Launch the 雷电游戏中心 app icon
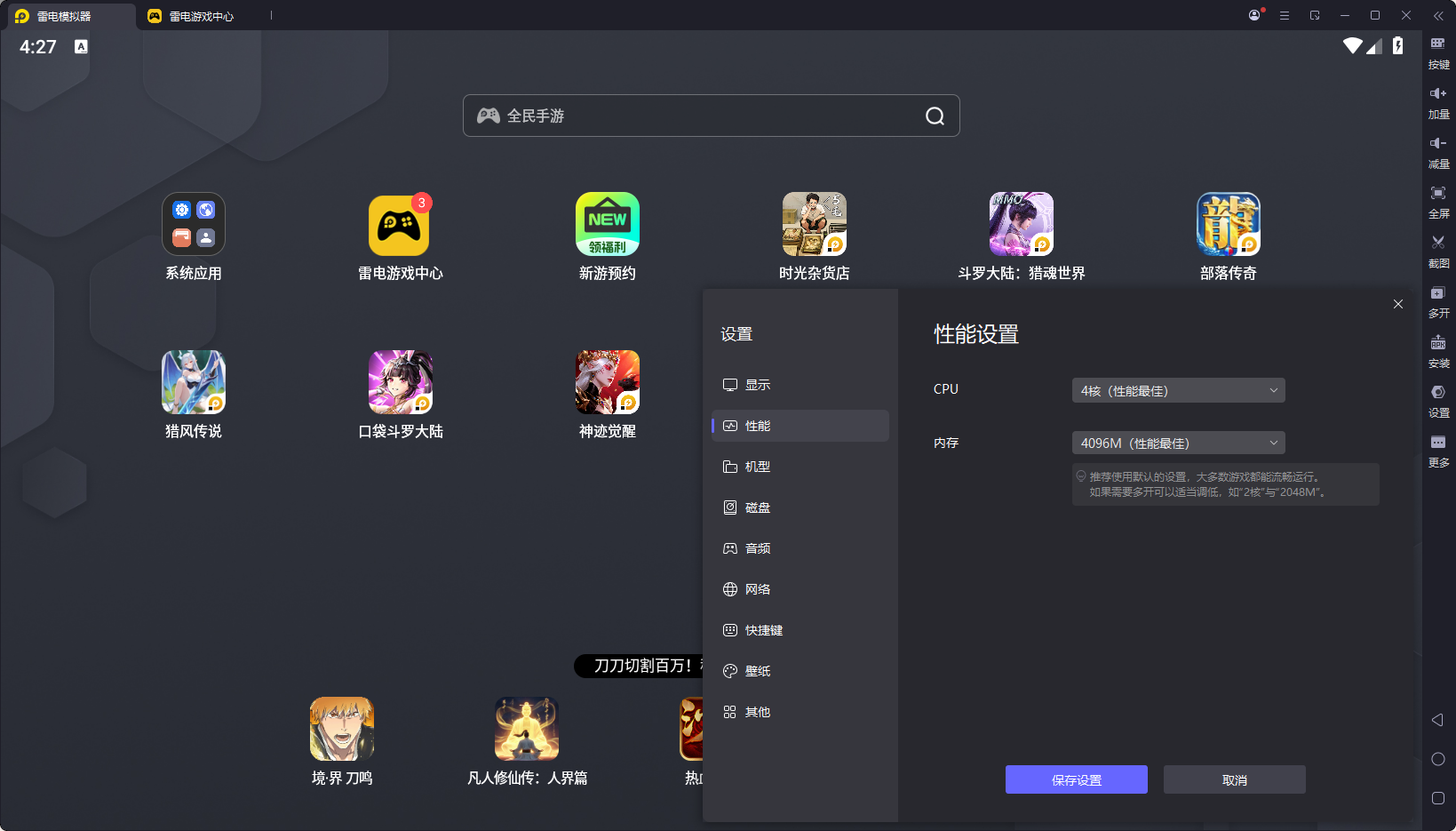 [x=400, y=224]
